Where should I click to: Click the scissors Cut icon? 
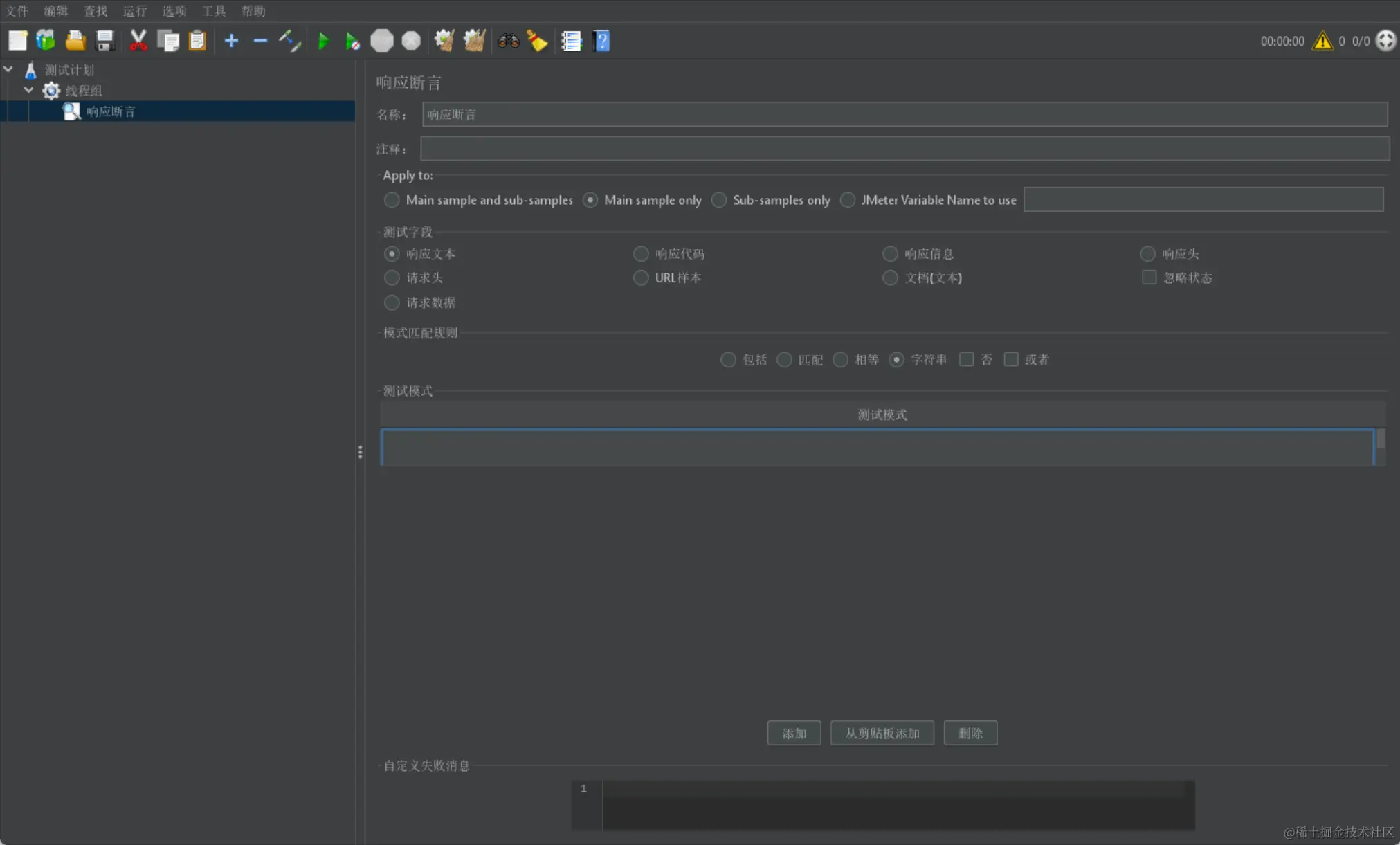pos(138,41)
